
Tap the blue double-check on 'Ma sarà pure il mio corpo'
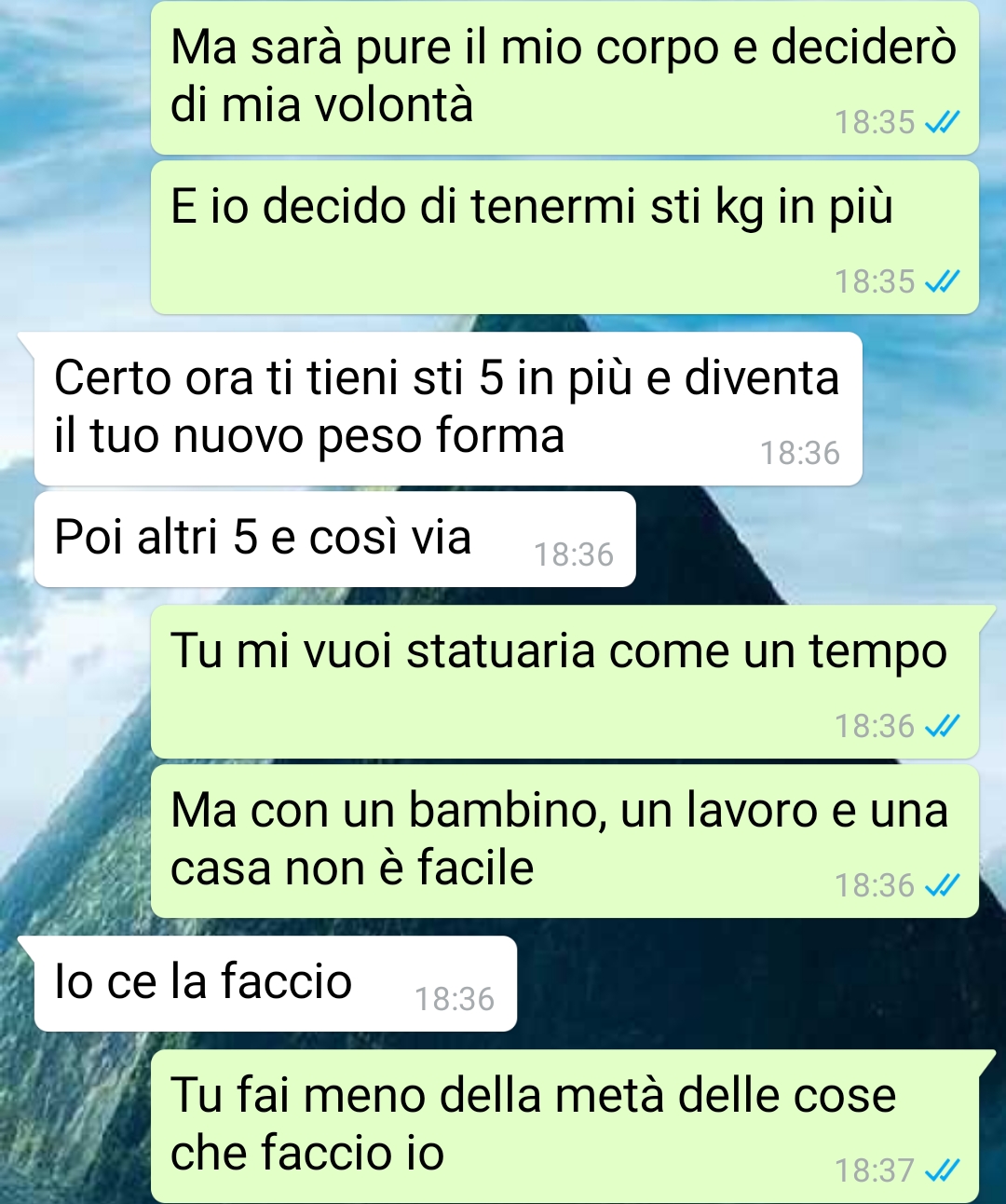point(942,122)
